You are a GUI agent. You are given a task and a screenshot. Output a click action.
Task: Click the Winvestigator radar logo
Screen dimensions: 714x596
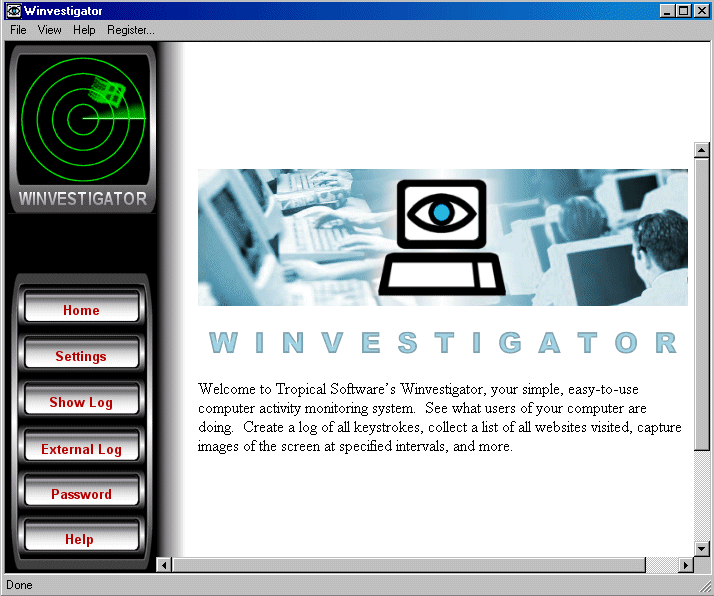point(83,128)
